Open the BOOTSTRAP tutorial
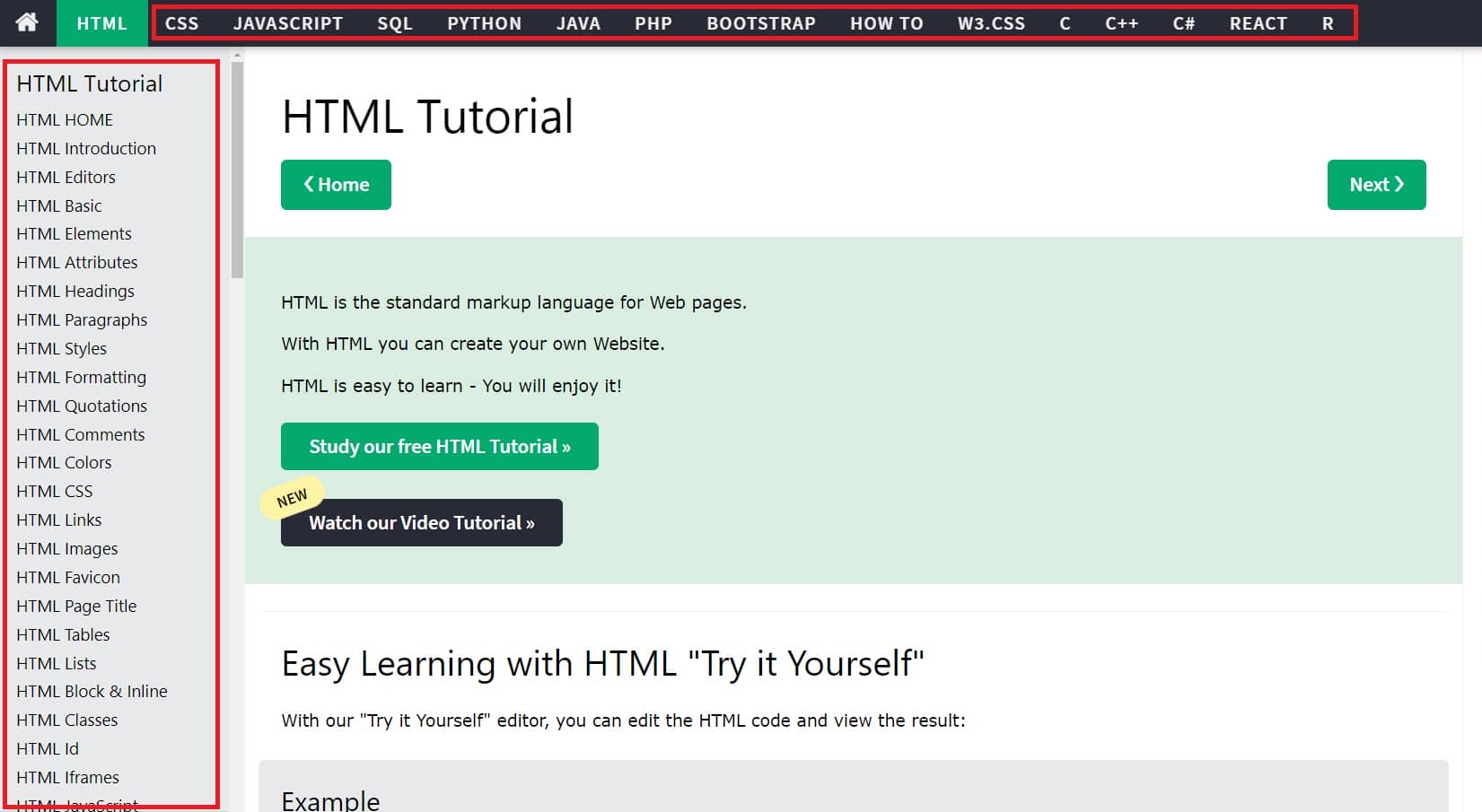The image size is (1482, 812). coord(760,23)
